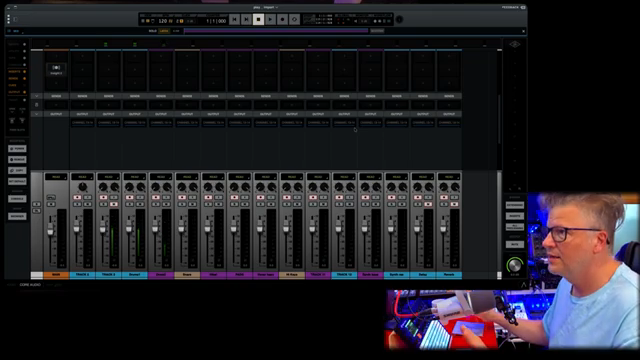Image resolution: width=640 pixels, height=360 pixels.
Task: Select the TRACK 2 channel name label
Action: point(82,275)
